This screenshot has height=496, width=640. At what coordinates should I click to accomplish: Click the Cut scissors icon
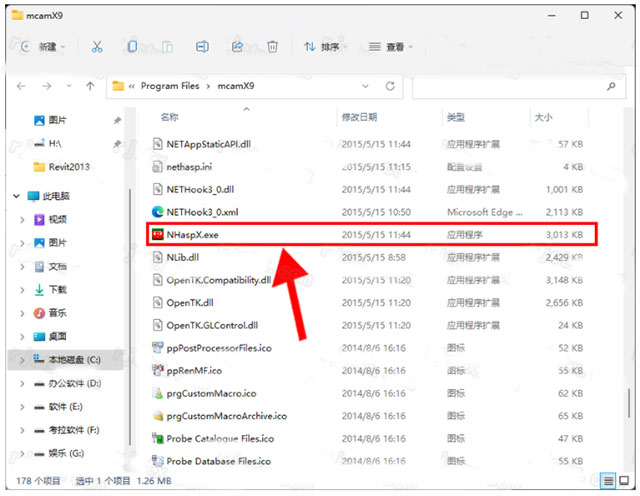coord(97,47)
